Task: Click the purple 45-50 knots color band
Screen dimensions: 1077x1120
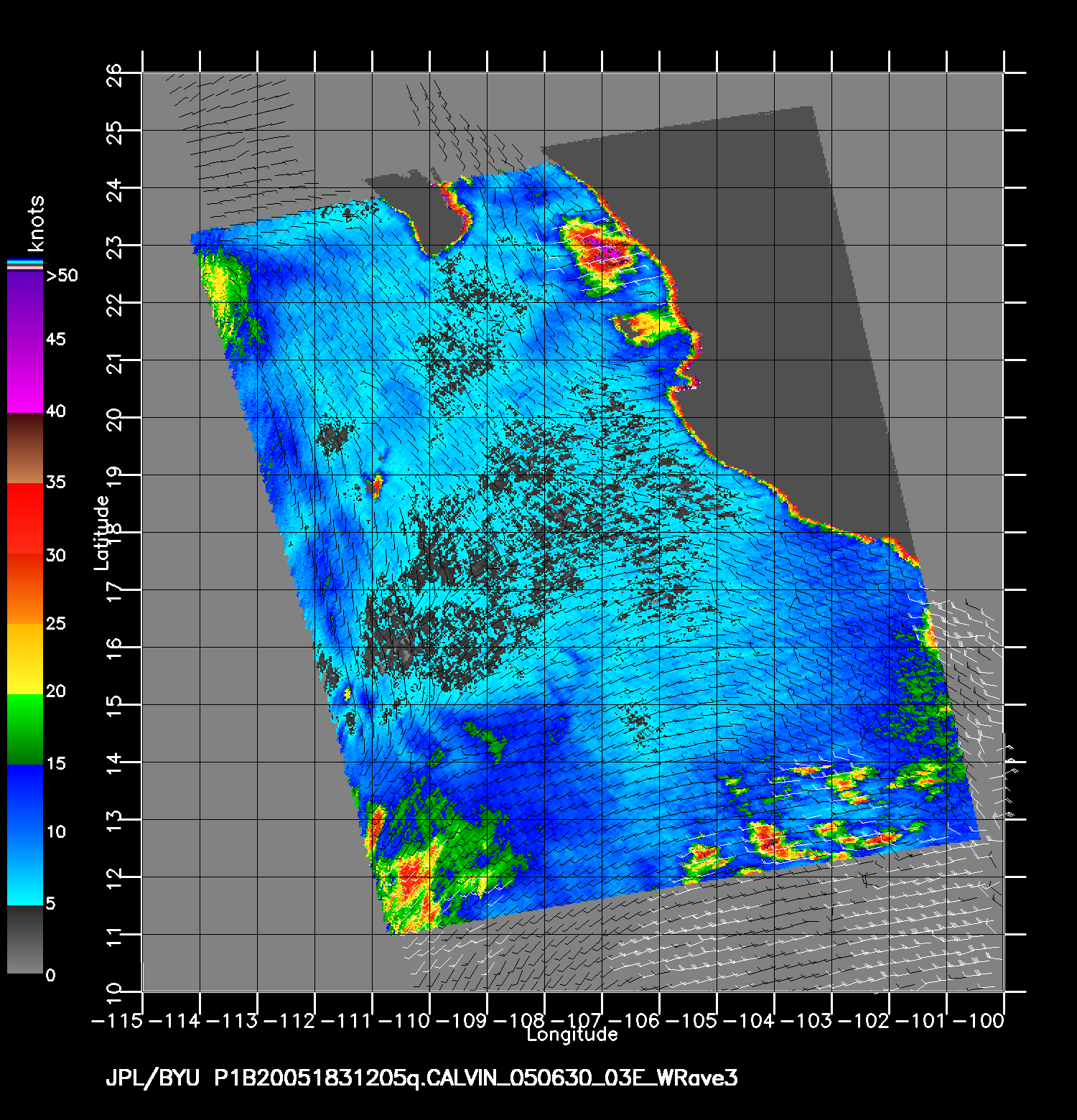Action: pyautogui.click(x=25, y=307)
